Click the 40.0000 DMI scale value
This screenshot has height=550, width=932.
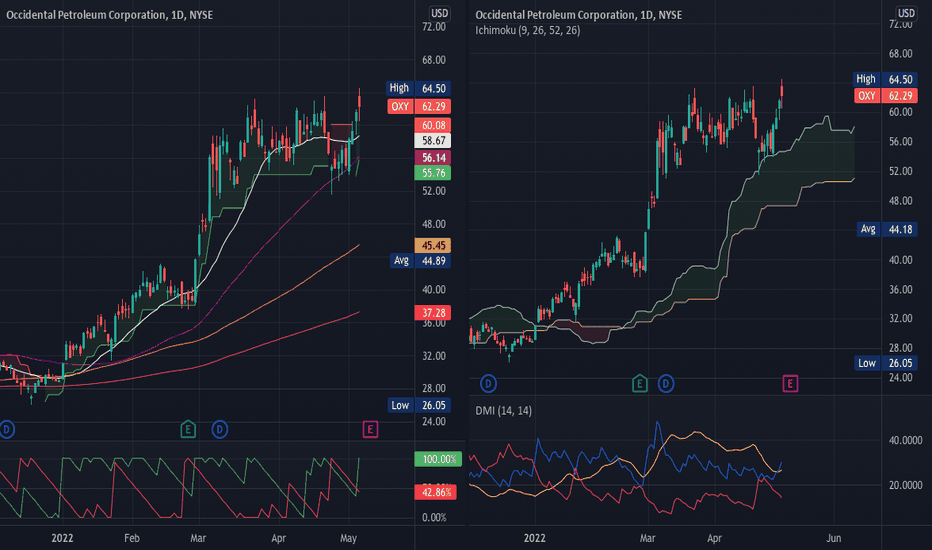point(905,441)
